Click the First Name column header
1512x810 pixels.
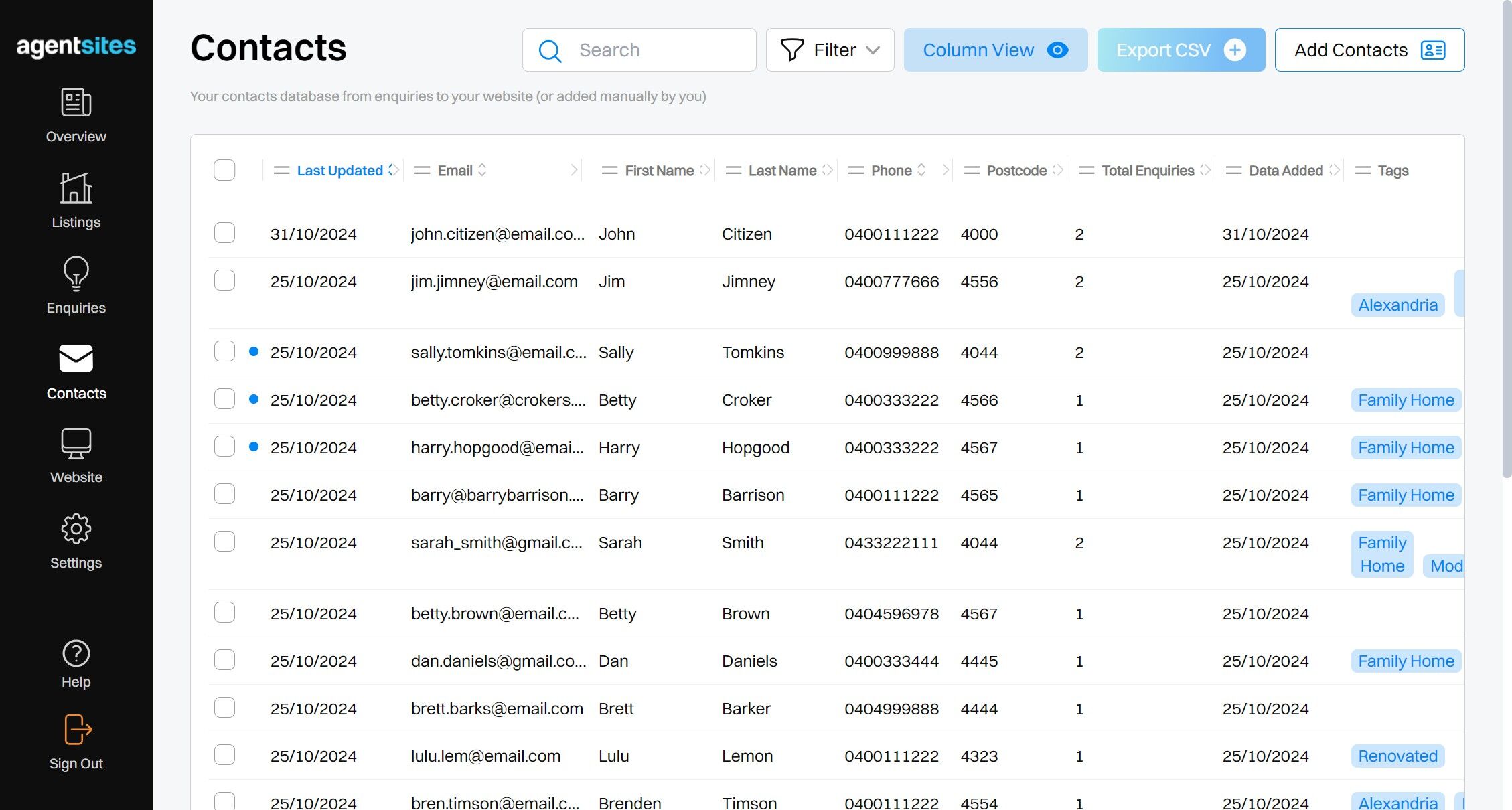click(659, 171)
